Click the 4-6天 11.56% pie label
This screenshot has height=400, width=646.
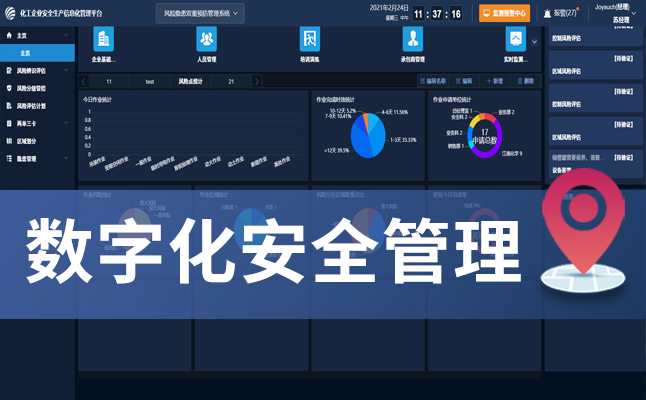pyautogui.click(x=395, y=112)
